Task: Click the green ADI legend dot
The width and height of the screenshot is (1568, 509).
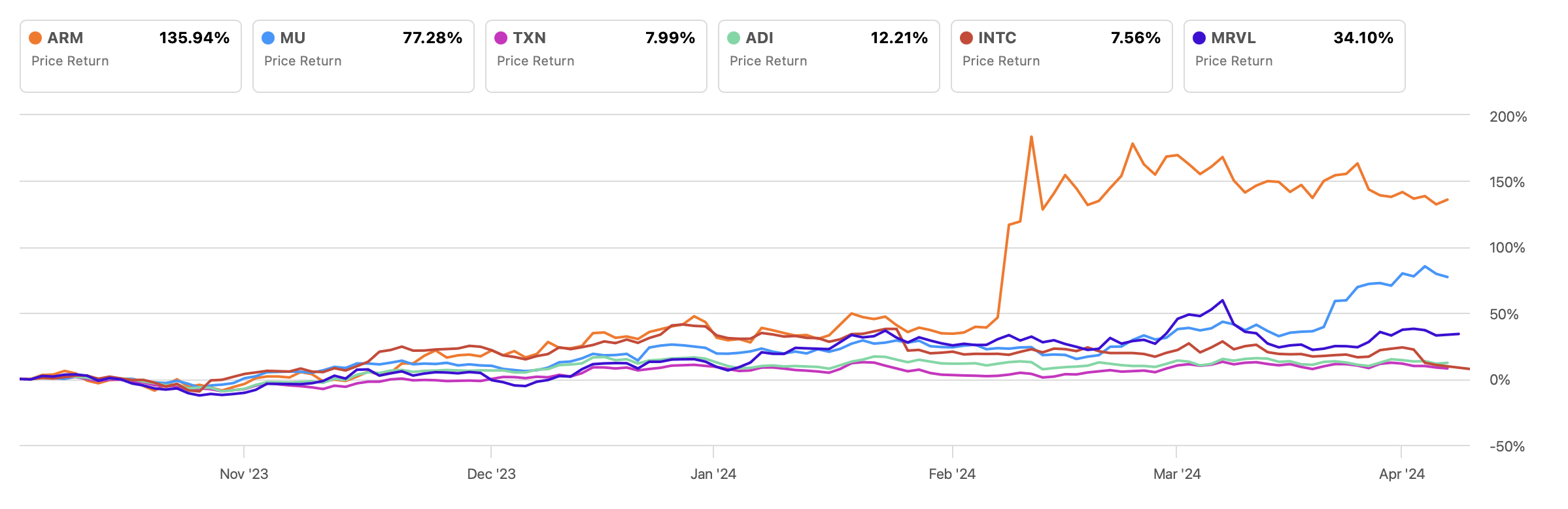Action: tap(734, 38)
